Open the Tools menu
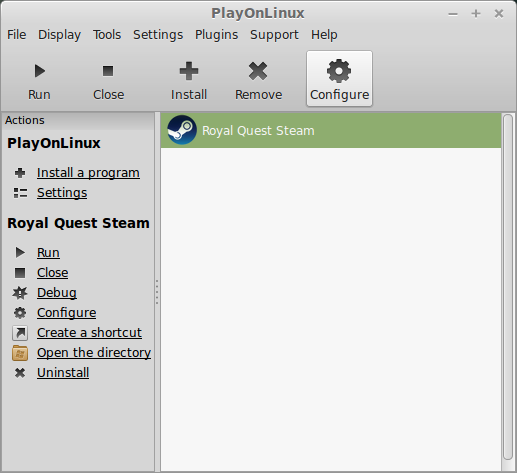Image resolution: width=517 pixels, height=473 pixels. (x=107, y=35)
